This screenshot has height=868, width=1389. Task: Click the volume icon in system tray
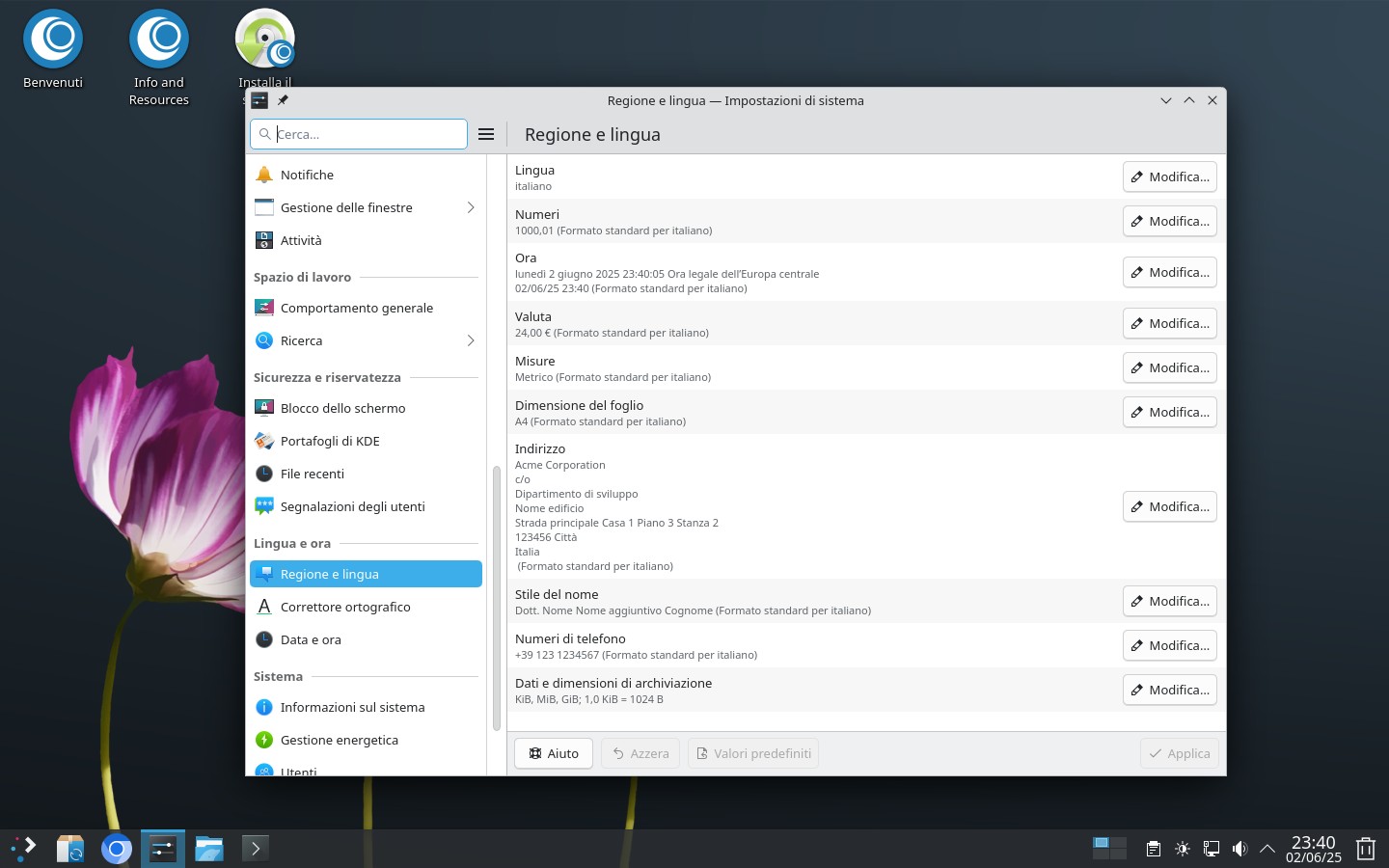[1239, 849]
